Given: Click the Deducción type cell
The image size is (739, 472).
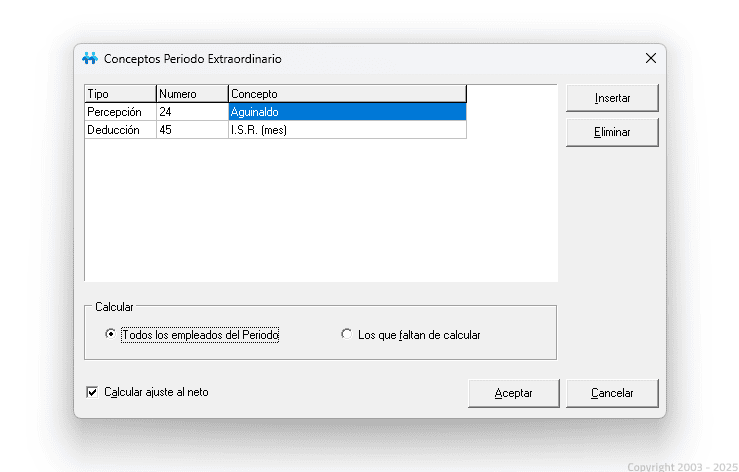Looking at the screenshot, I should pos(120,130).
